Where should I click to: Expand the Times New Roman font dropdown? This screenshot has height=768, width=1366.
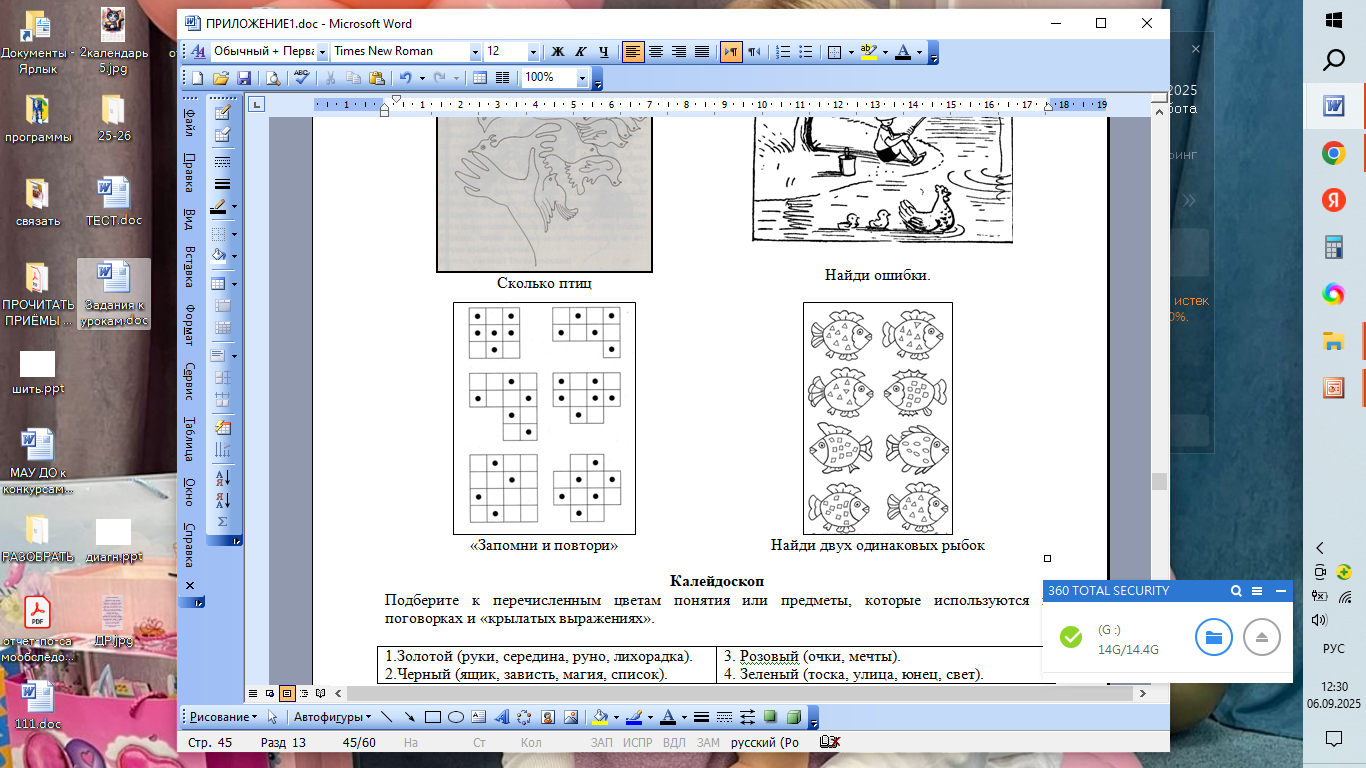coord(475,52)
